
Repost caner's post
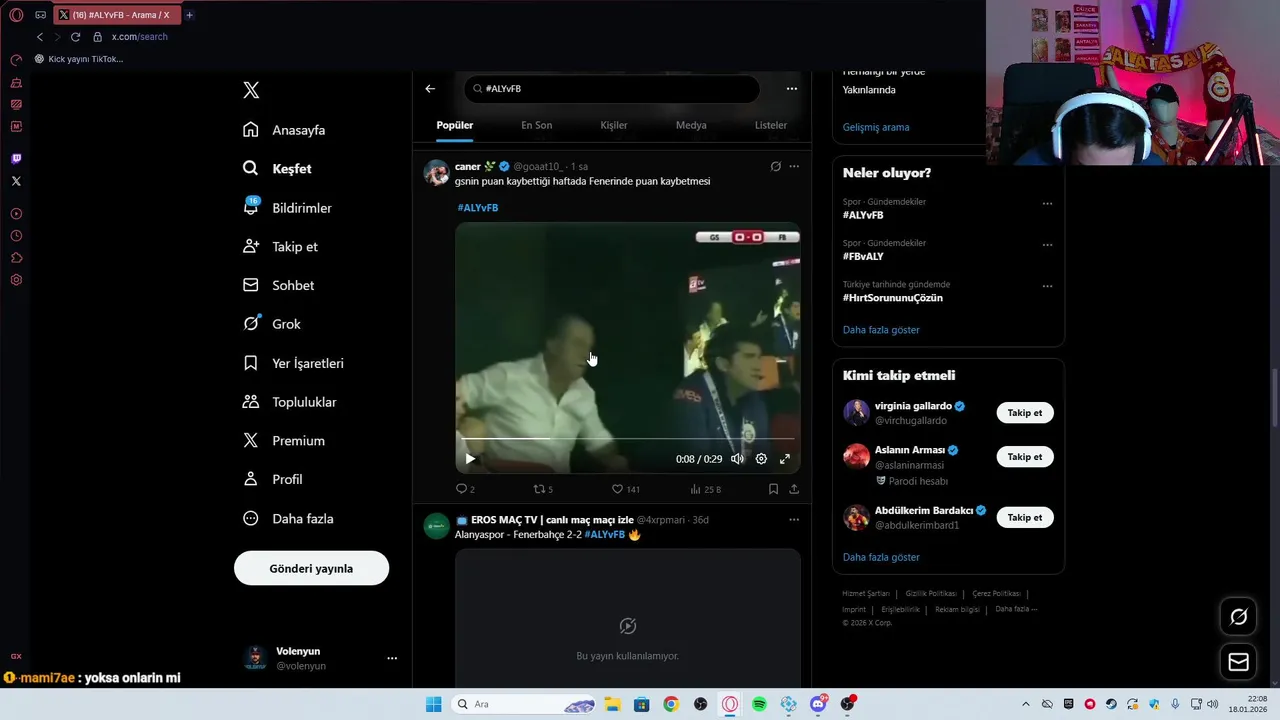coord(543,489)
